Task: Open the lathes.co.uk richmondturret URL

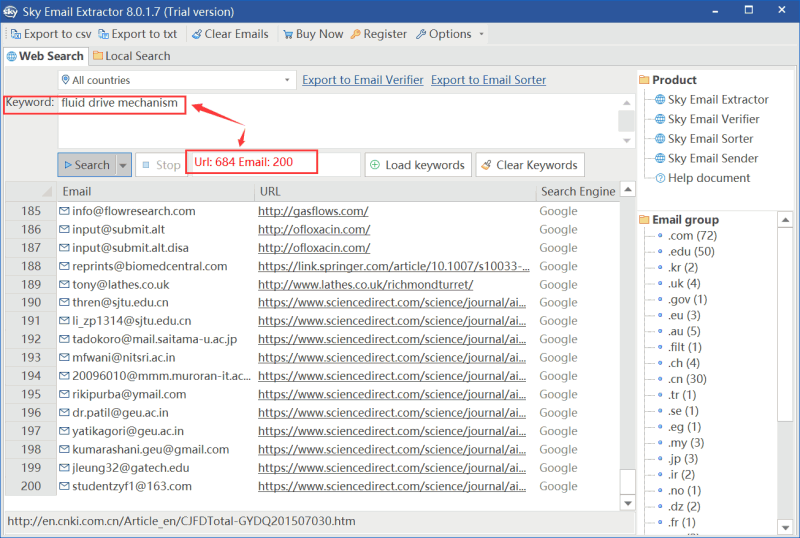Action: tap(365, 284)
